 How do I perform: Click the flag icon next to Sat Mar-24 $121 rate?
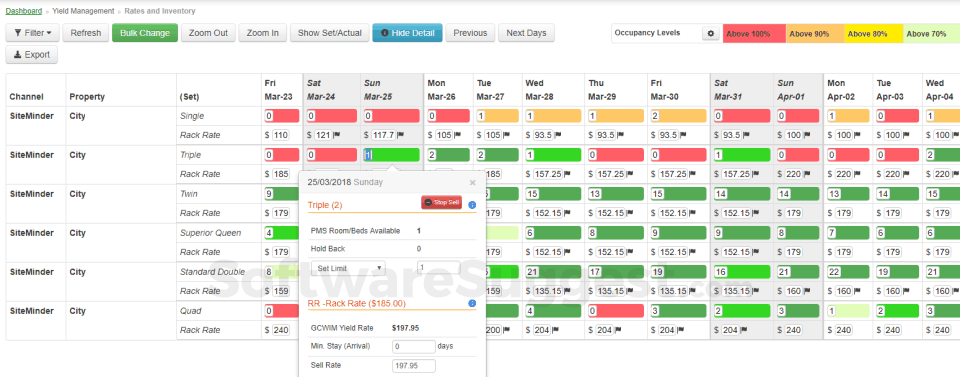coord(336,135)
